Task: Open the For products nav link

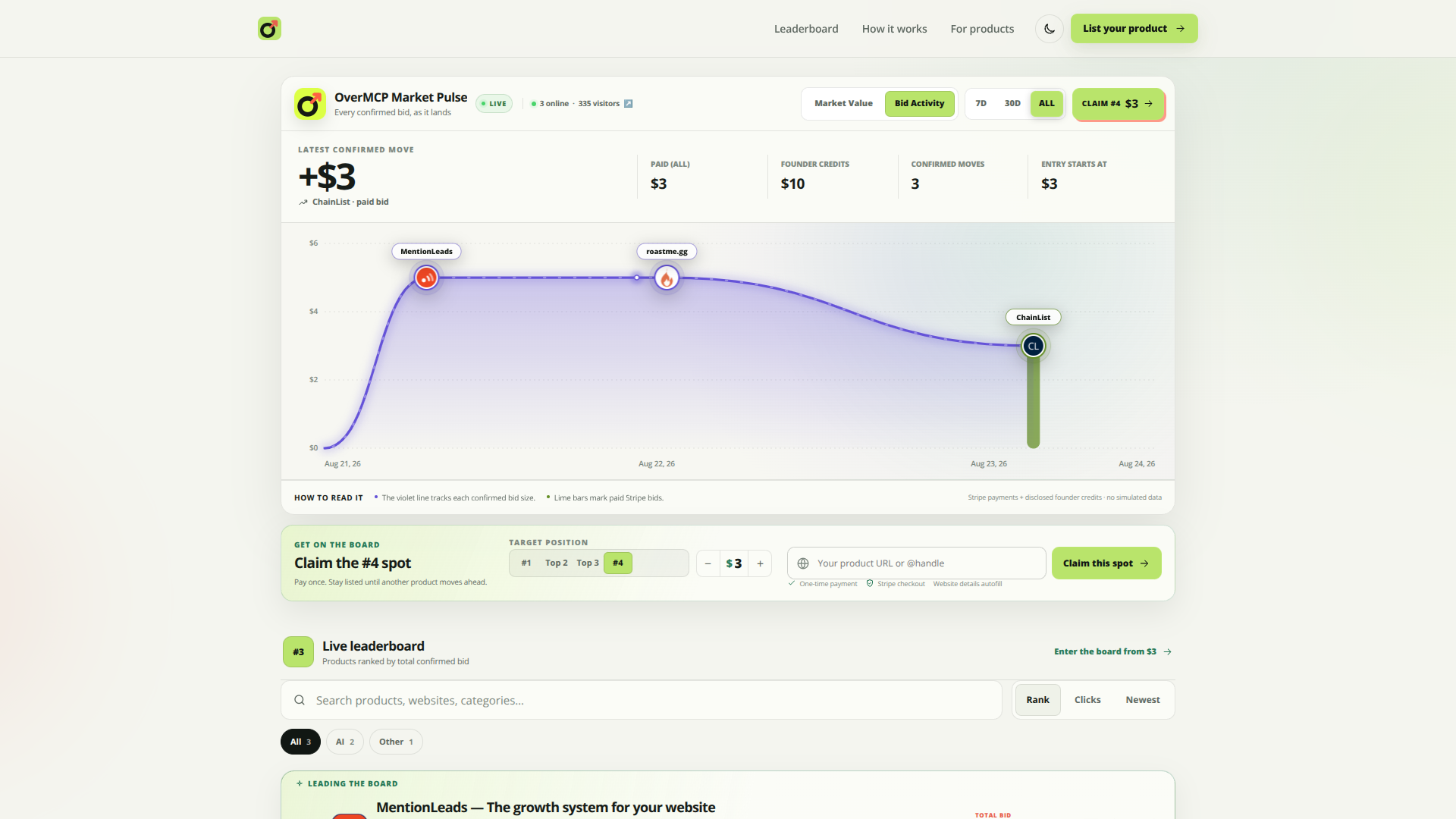Action: tap(982, 29)
